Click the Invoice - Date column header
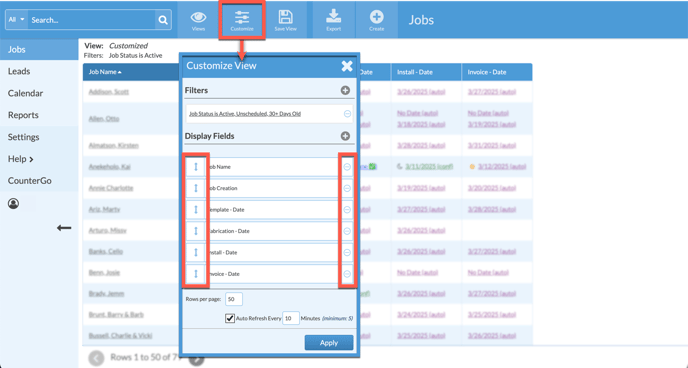 497,72
